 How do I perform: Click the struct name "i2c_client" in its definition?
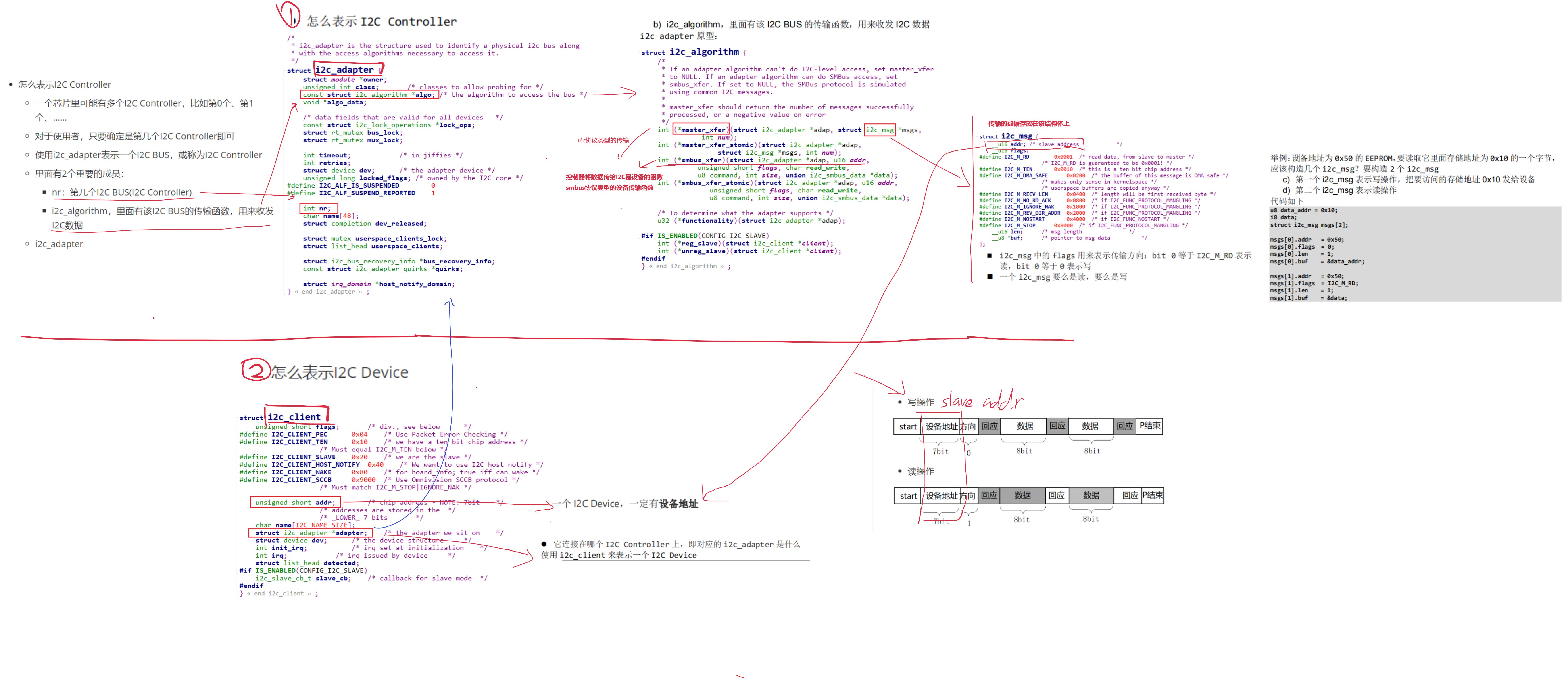294,417
